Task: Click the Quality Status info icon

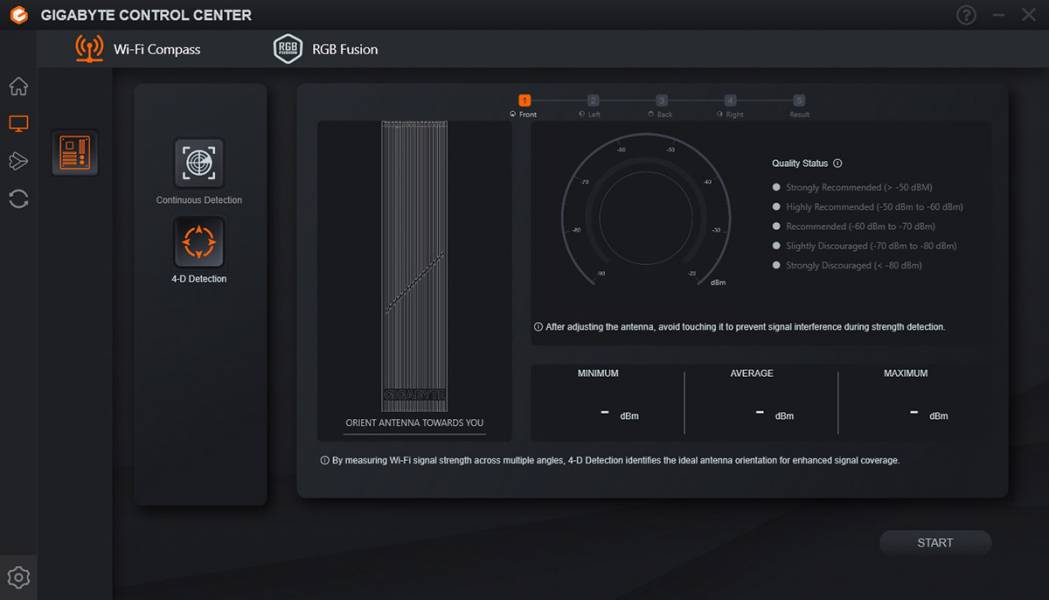Action: click(838, 163)
